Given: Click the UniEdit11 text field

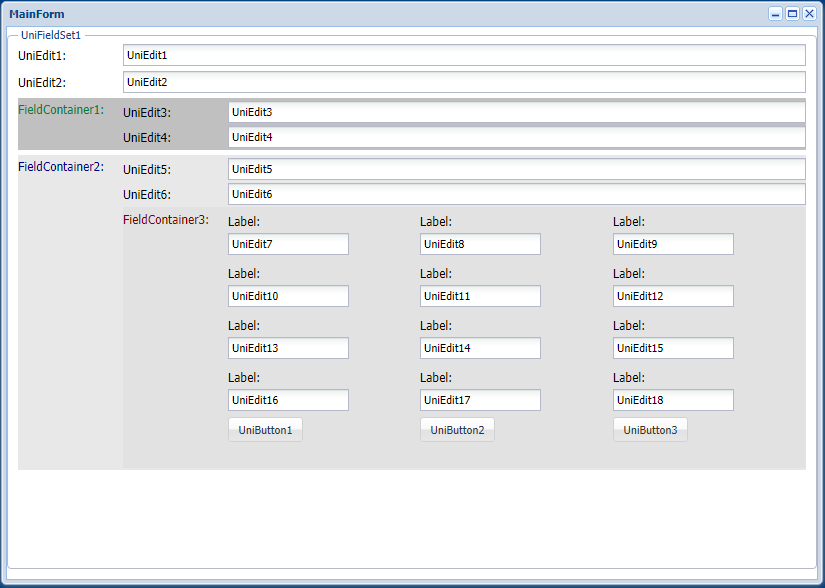Looking at the screenshot, I should [x=480, y=296].
